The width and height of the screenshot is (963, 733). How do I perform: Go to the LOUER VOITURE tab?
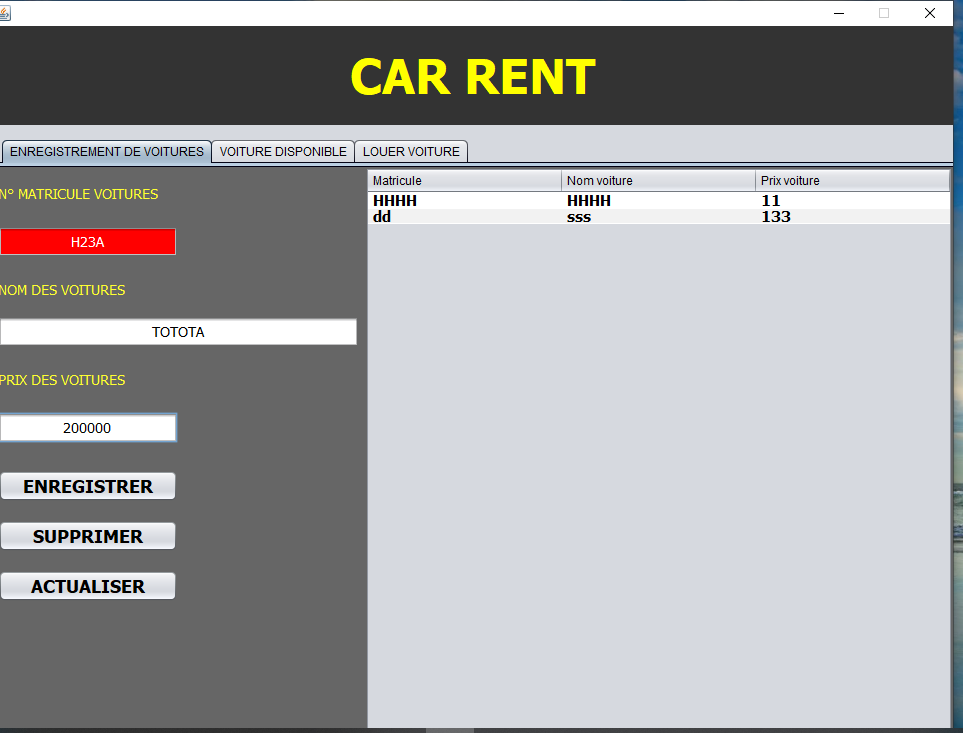pyautogui.click(x=411, y=152)
